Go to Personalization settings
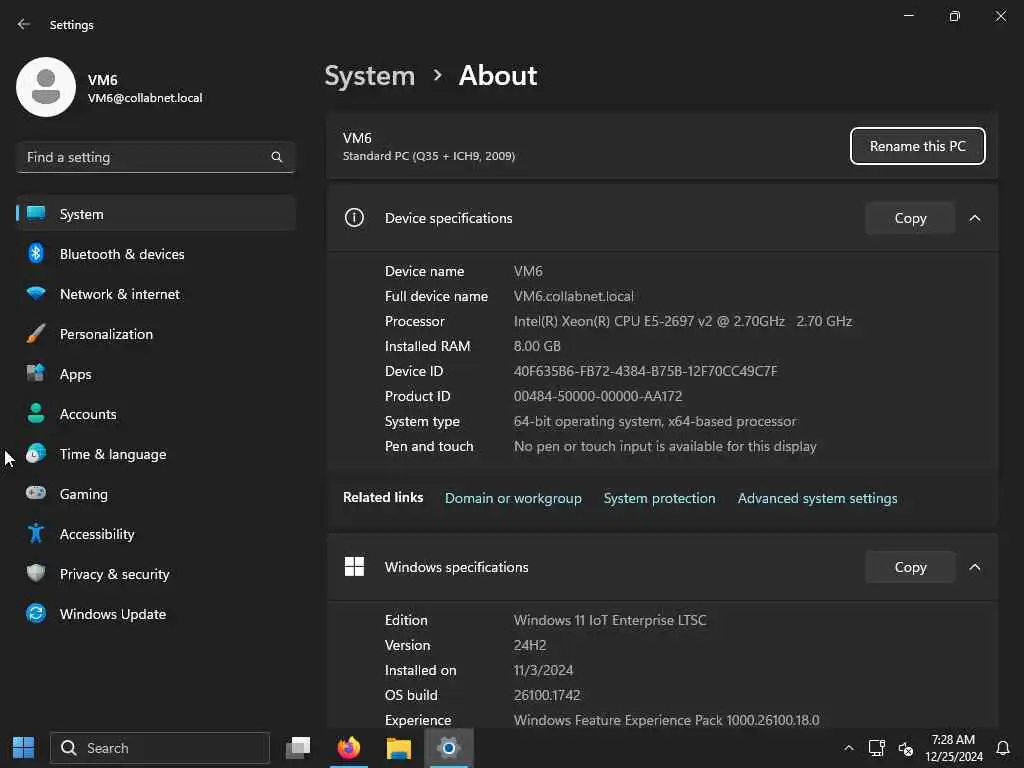Viewport: 1024px width, 768px height. [x=156, y=334]
